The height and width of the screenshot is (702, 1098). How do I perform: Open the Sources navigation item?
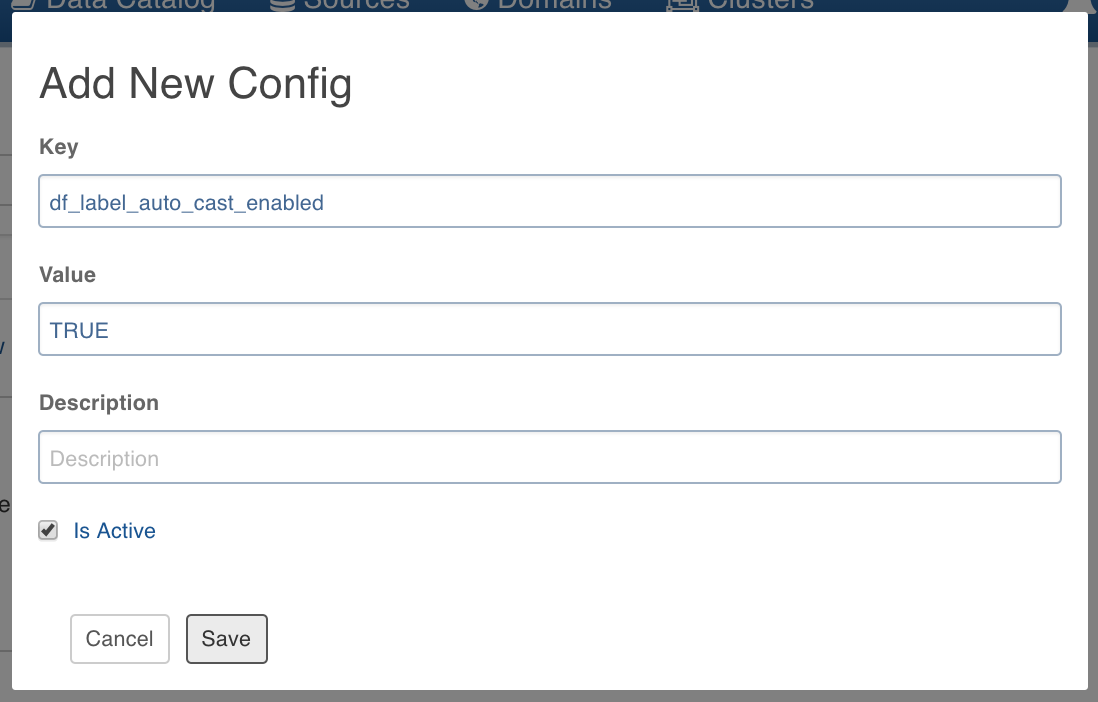(x=356, y=5)
